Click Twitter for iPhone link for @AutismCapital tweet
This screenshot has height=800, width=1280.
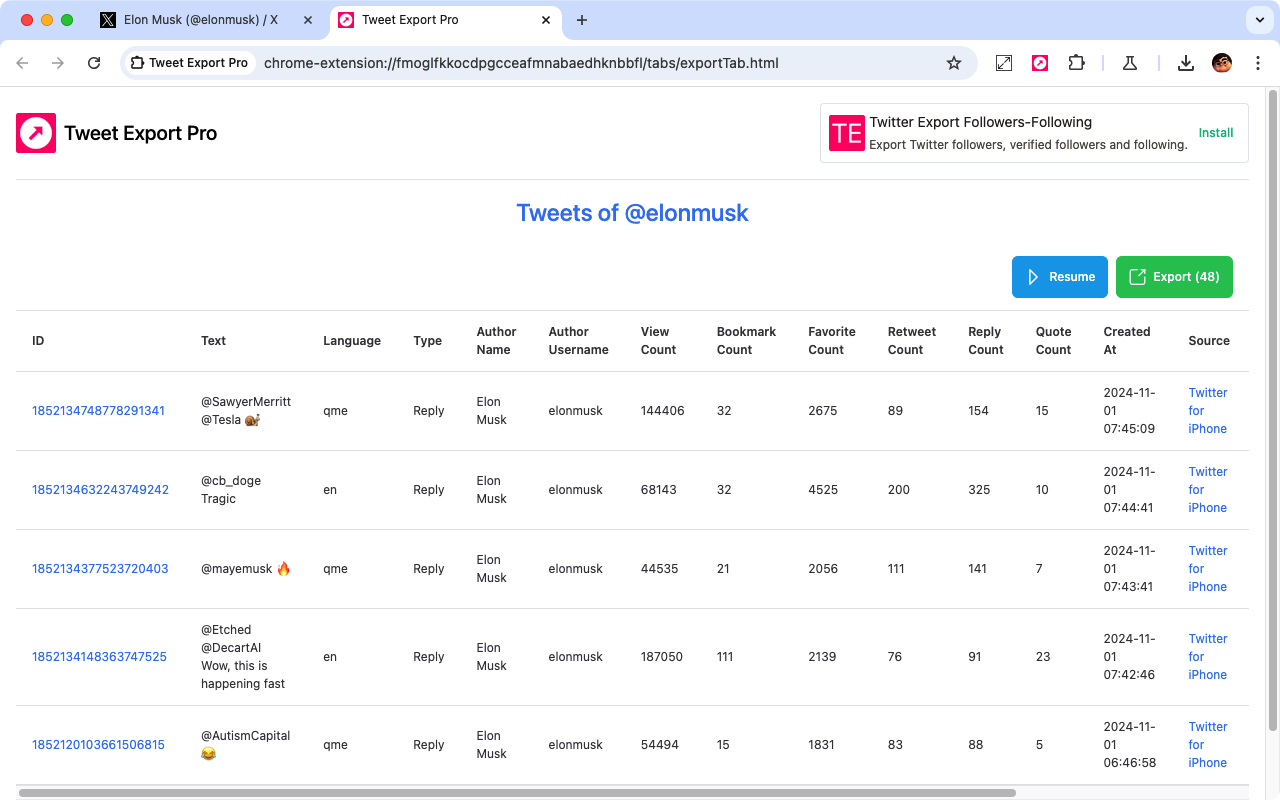tap(1208, 745)
